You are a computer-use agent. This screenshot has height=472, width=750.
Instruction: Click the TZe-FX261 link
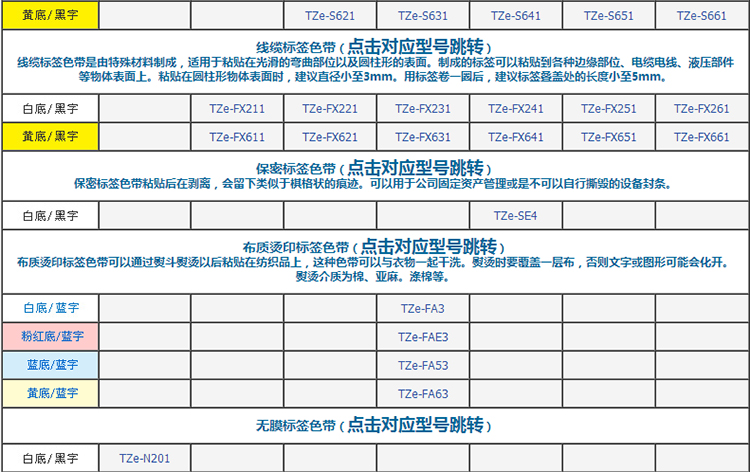click(x=701, y=109)
